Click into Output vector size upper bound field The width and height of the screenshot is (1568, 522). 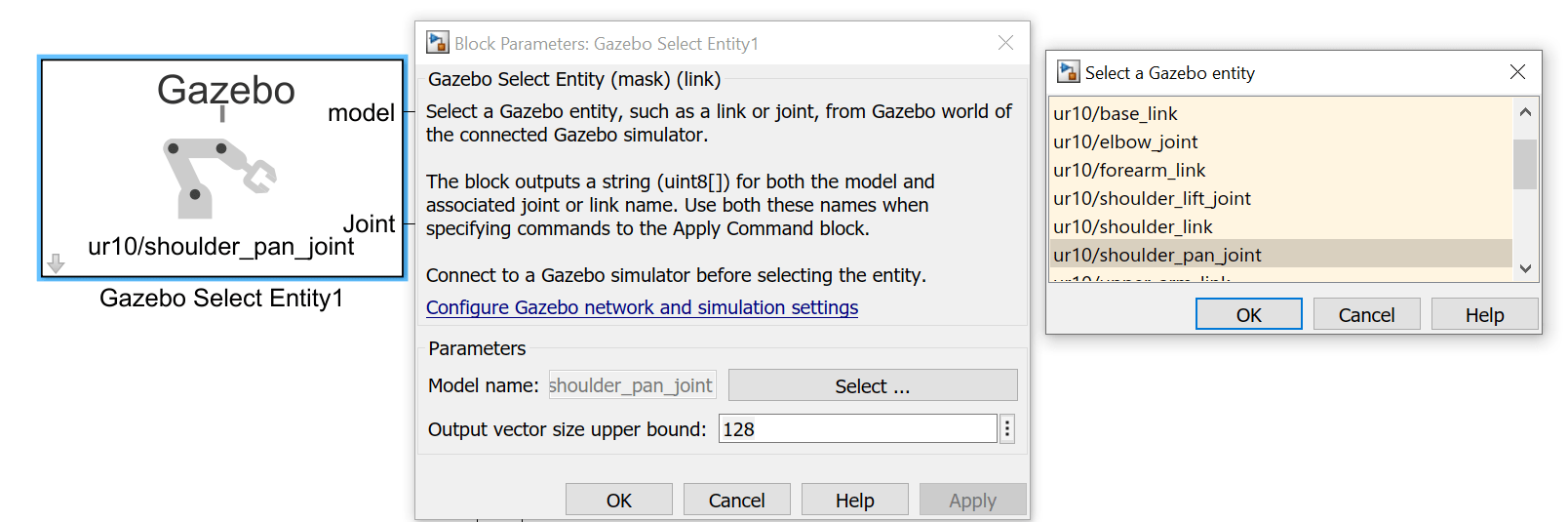pyautogui.click(x=857, y=429)
